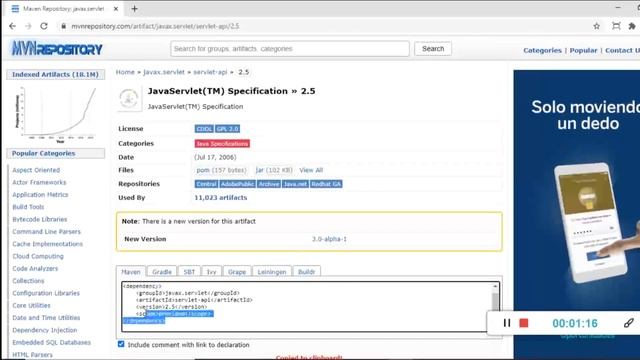Open the Central repository badge
The width and height of the screenshot is (640, 360).
(207, 184)
